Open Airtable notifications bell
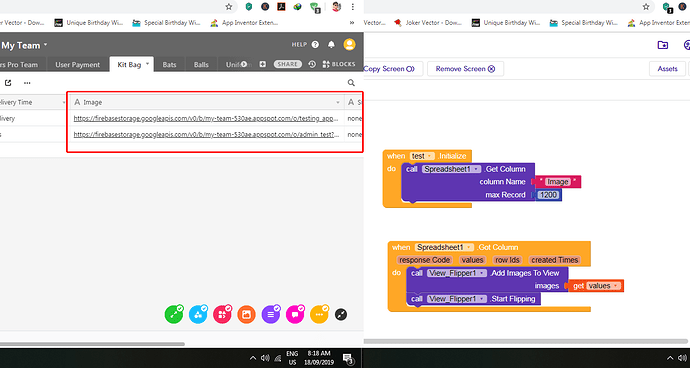 (x=331, y=44)
